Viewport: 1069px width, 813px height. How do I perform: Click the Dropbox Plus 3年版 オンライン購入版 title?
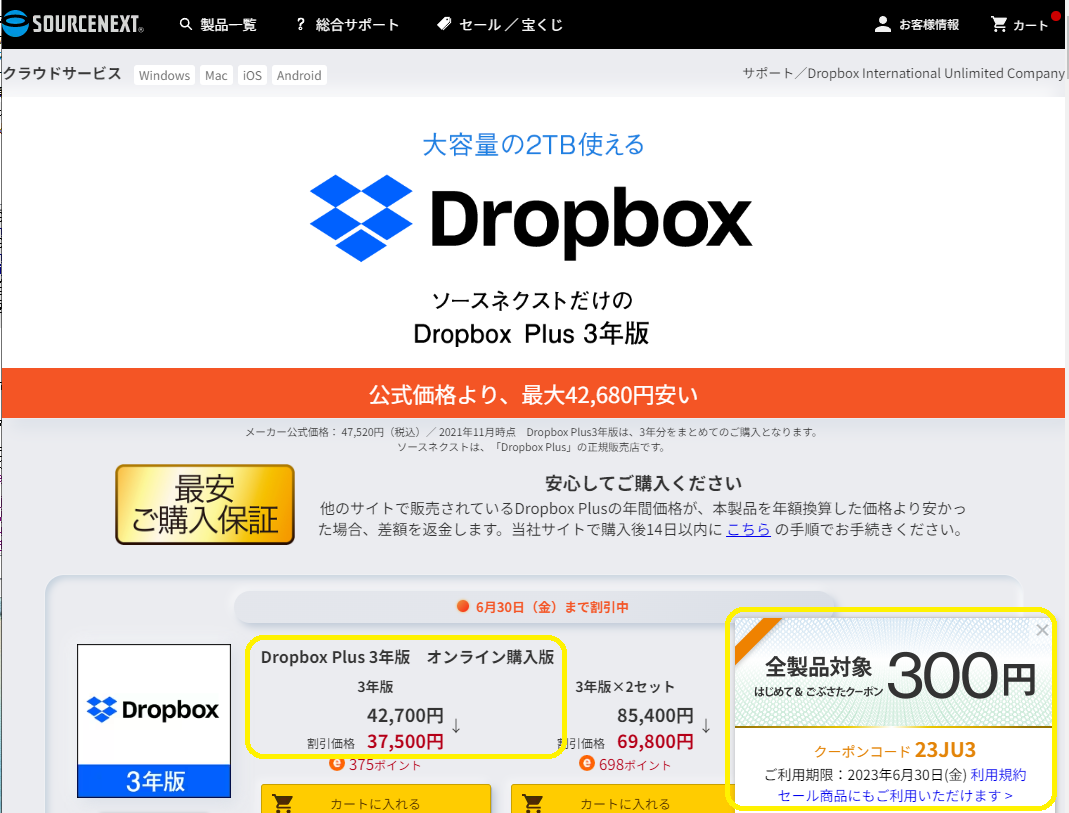pyautogui.click(x=407, y=657)
